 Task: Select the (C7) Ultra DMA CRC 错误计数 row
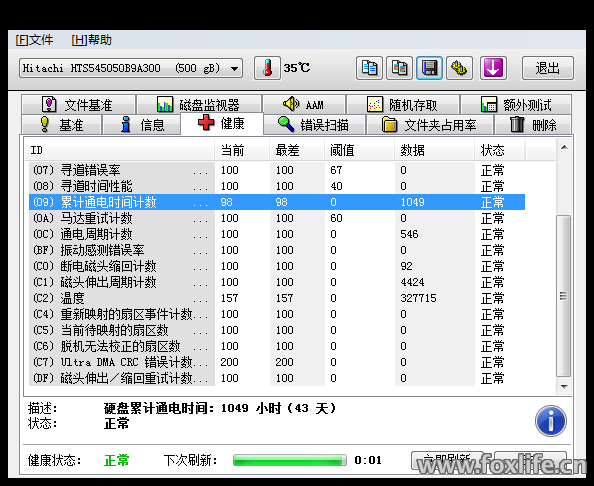pyautogui.click(x=277, y=362)
